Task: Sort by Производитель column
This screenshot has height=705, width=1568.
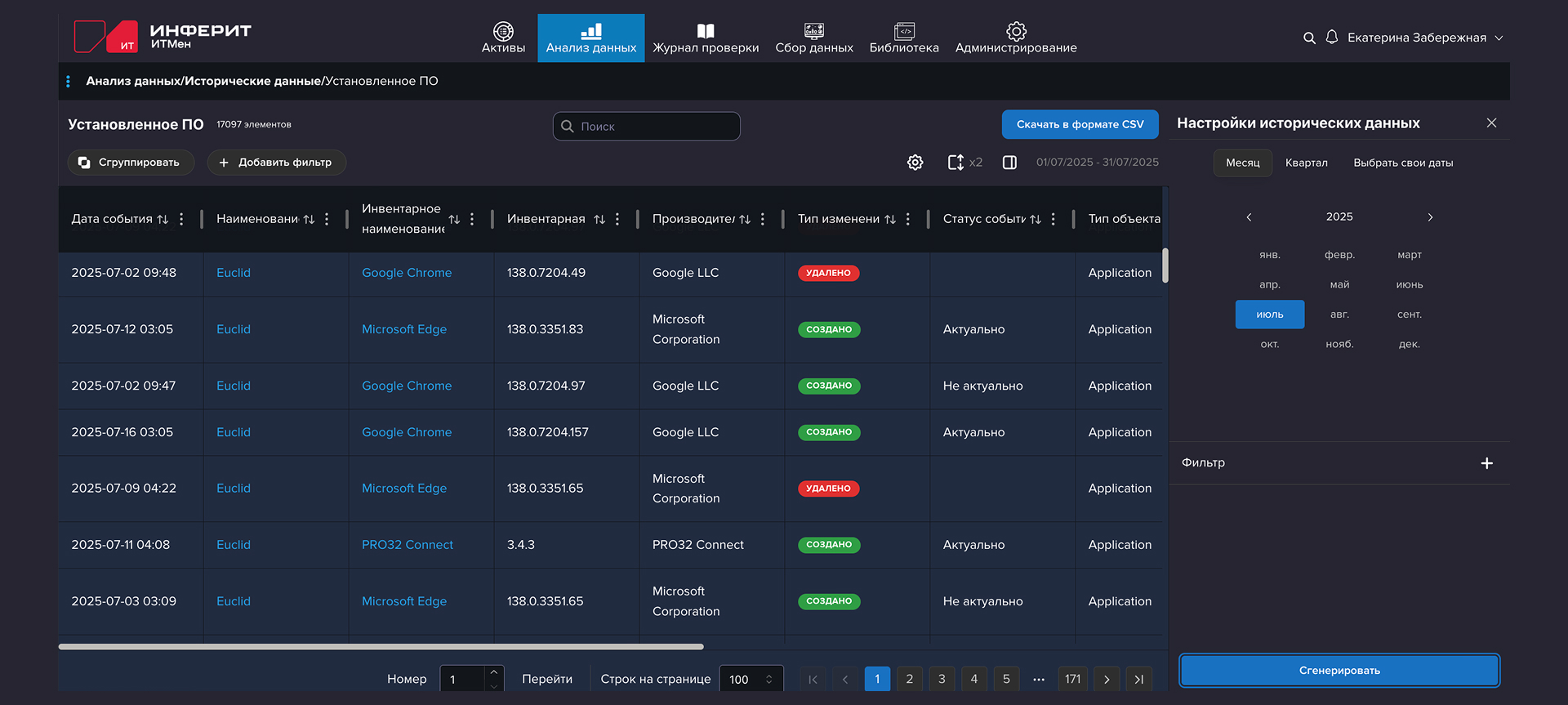Action: point(745,219)
